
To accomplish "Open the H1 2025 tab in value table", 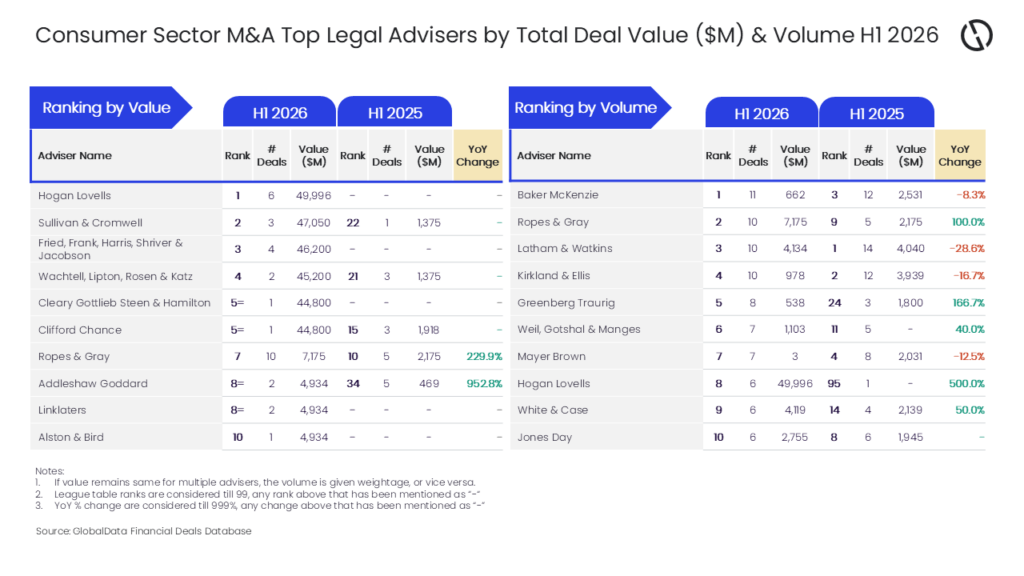I will [395, 112].
